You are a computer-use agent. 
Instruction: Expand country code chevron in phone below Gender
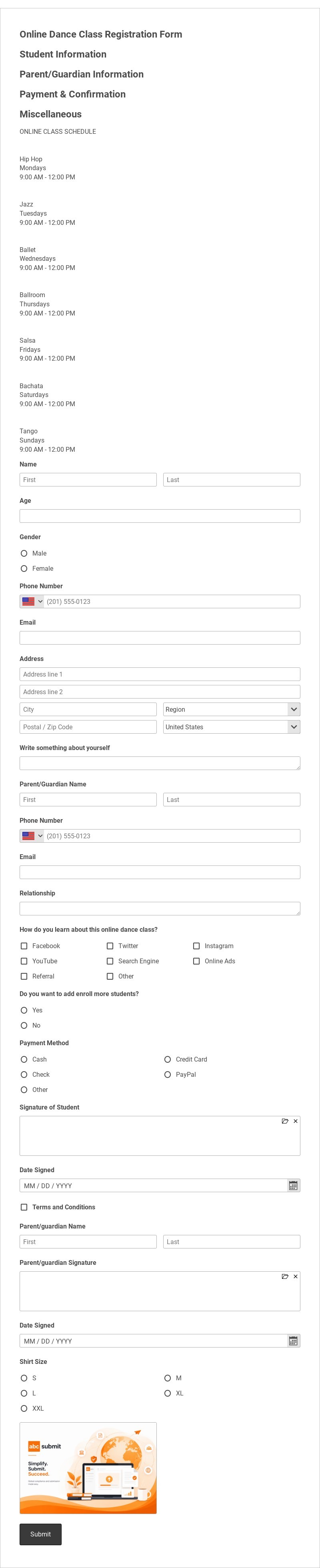tap(40, 601)
